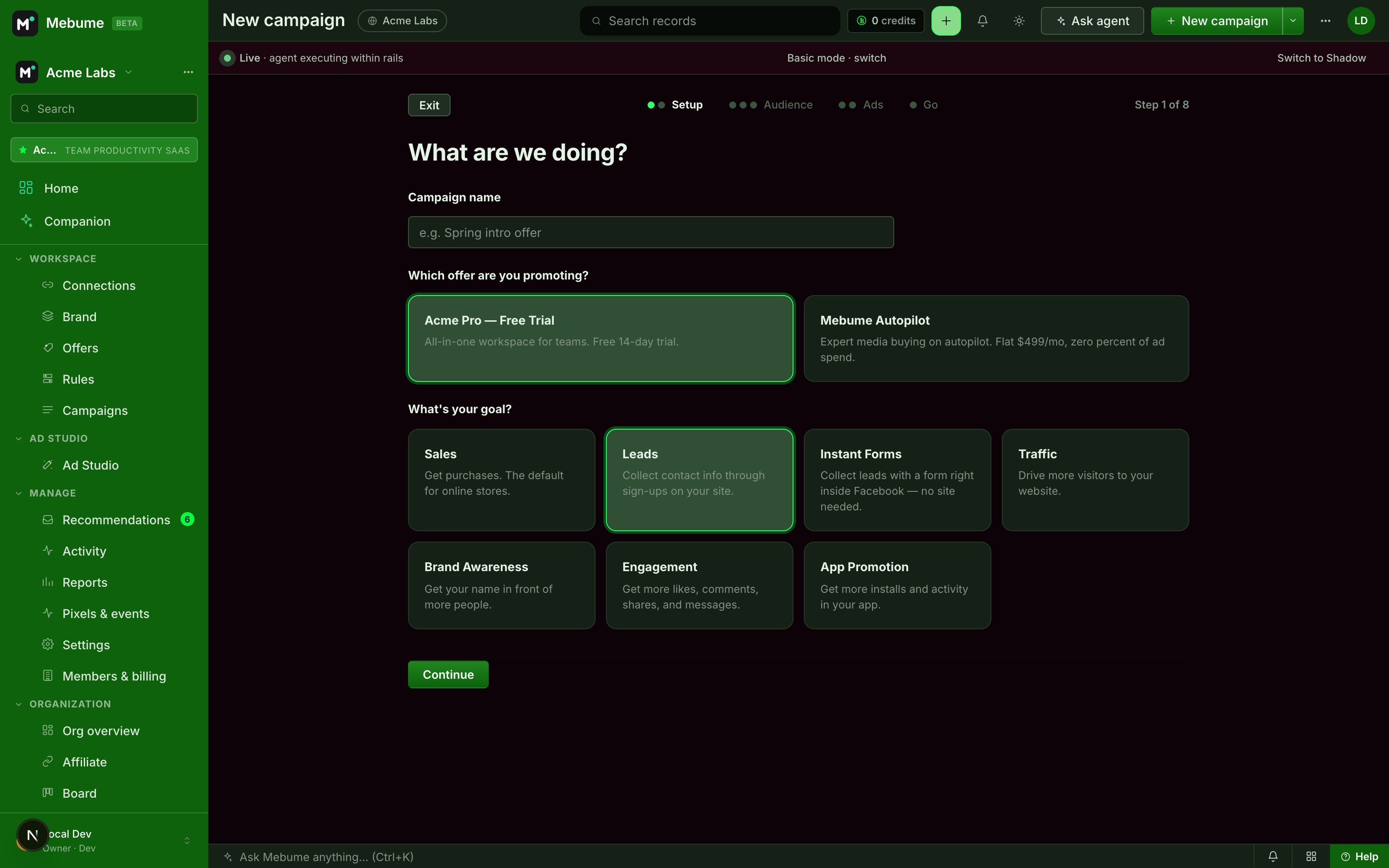Viewport: 1389px width, 868px height.
Task: Click the Offers tag icon
Action: pos(48,347)
